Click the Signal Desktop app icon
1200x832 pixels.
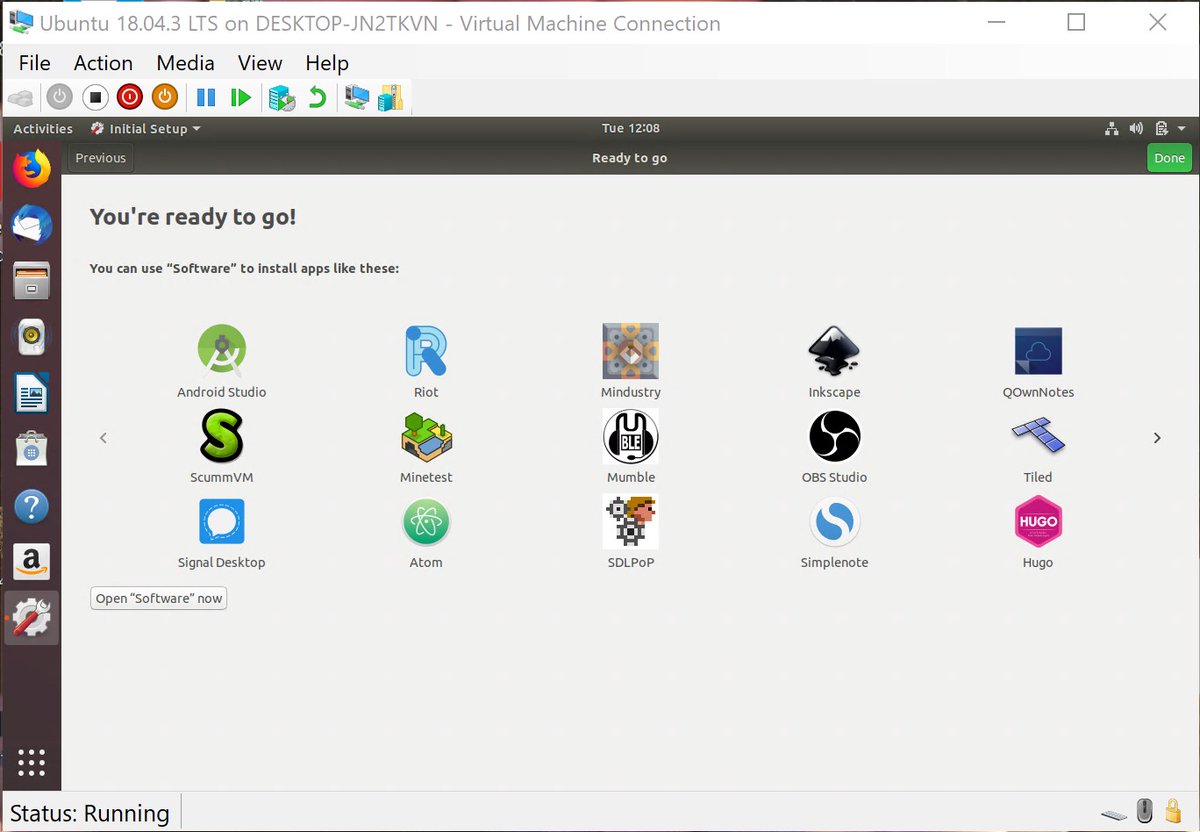[x=222, y=521]
